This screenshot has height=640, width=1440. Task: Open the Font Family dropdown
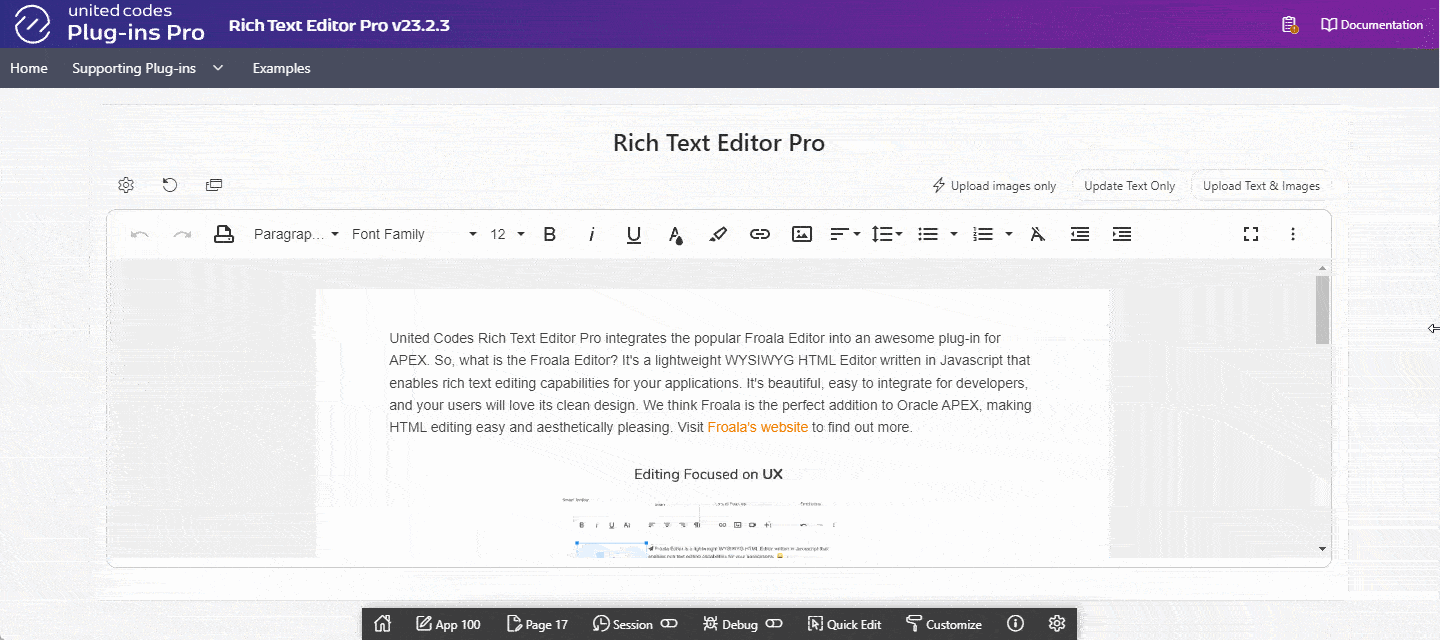pos(414,234)
